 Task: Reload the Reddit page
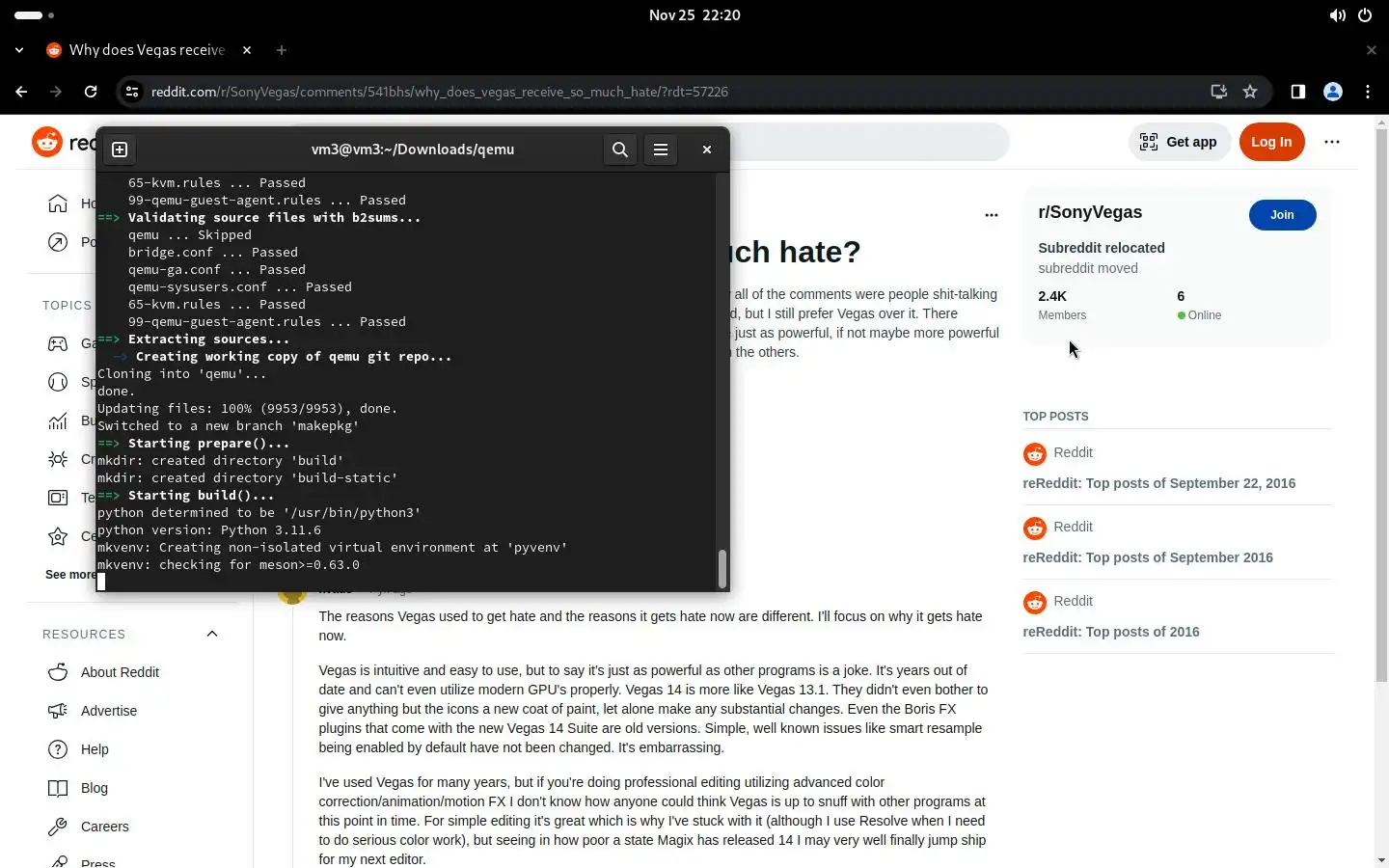point(91,92)
